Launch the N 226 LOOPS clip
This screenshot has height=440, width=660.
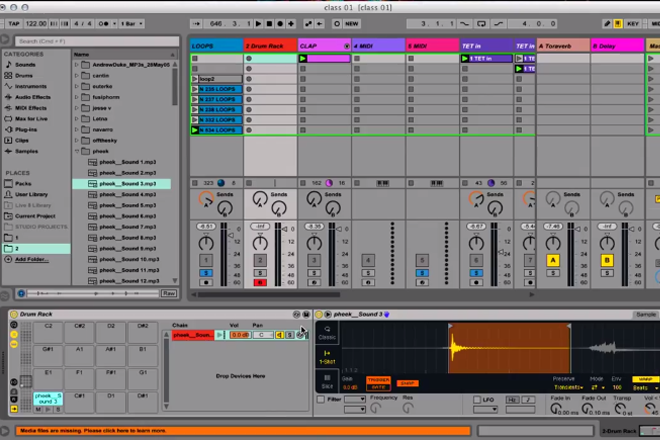pos(195,89)
